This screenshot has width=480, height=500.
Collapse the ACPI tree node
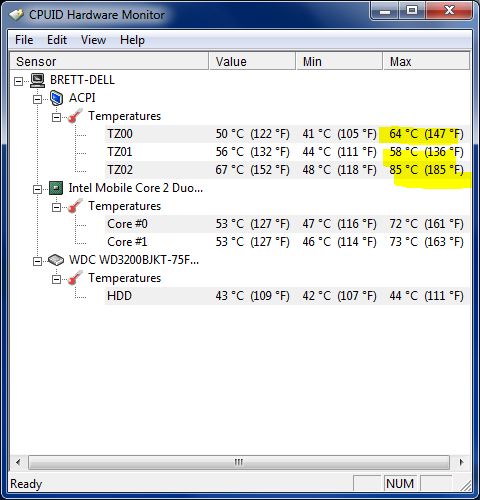[x=37, y=99]
